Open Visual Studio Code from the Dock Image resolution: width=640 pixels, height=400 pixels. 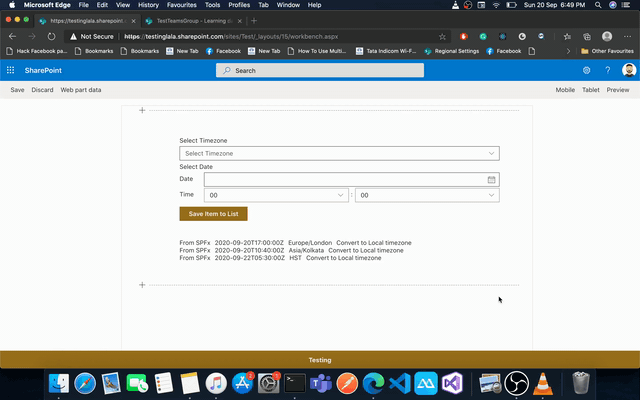click(x=400, y=384)
